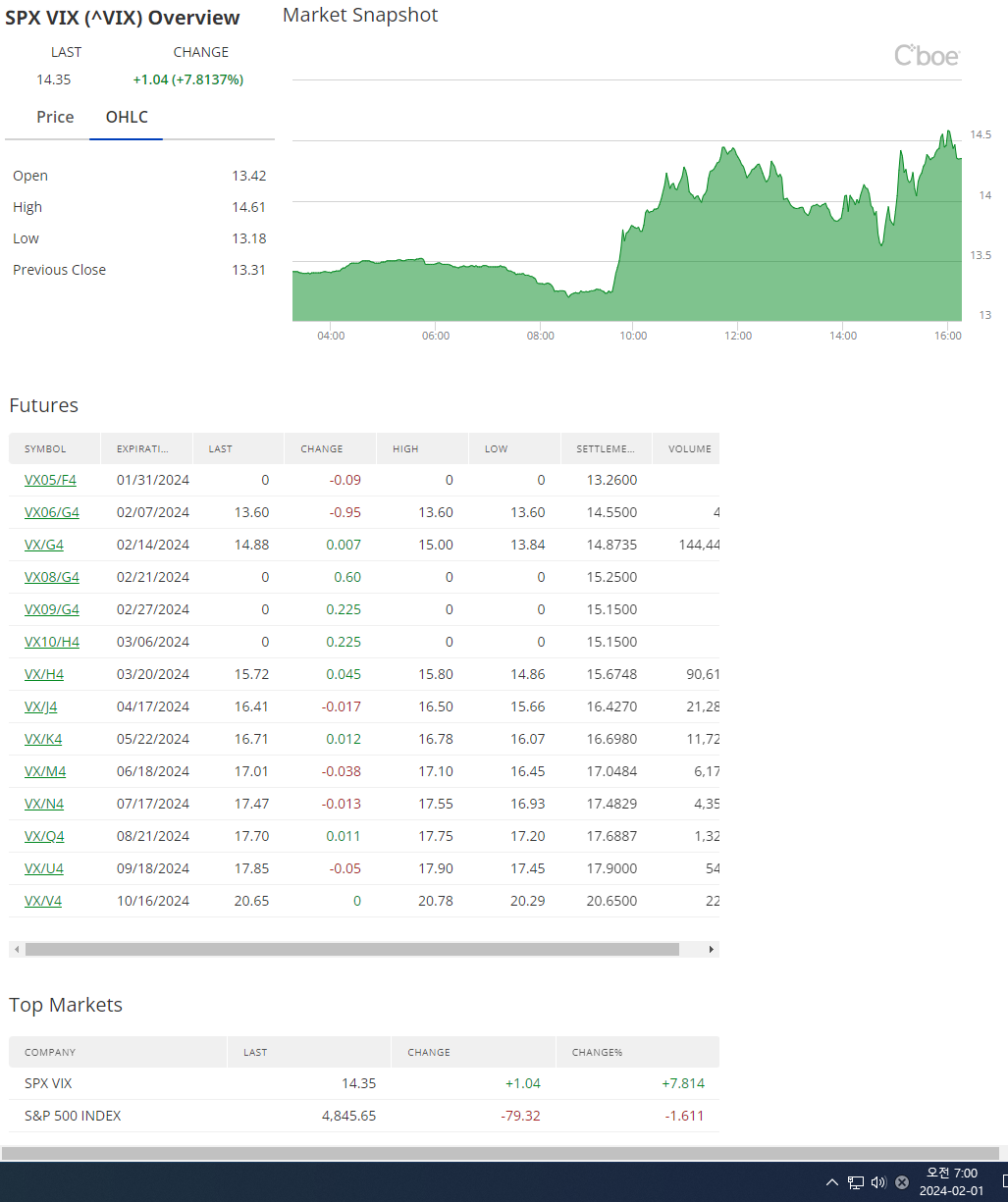1008x1202 pixels.
Task: Open the network icon in system tray
Action: click(856, 1182)
